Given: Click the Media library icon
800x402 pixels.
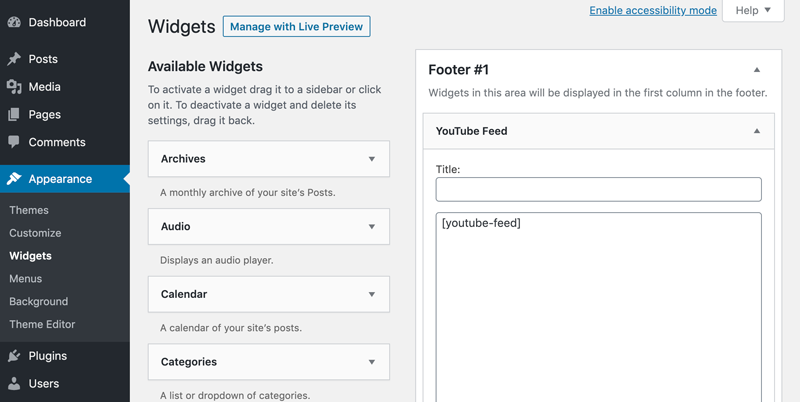Looking at the screenshot, I should pos(14,87).
